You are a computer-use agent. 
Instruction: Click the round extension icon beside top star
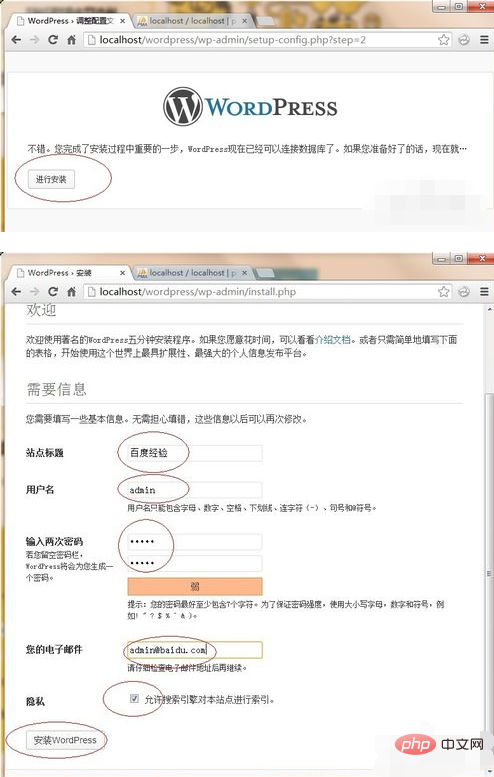(x=464, y=40)
